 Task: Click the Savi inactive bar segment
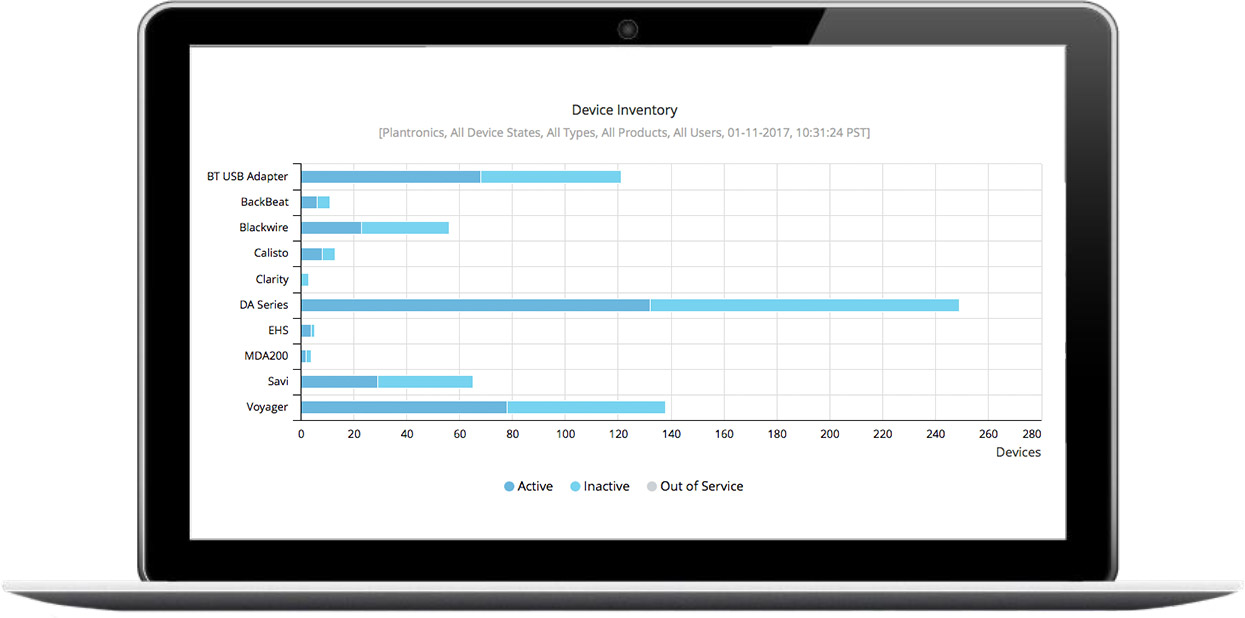425,382
